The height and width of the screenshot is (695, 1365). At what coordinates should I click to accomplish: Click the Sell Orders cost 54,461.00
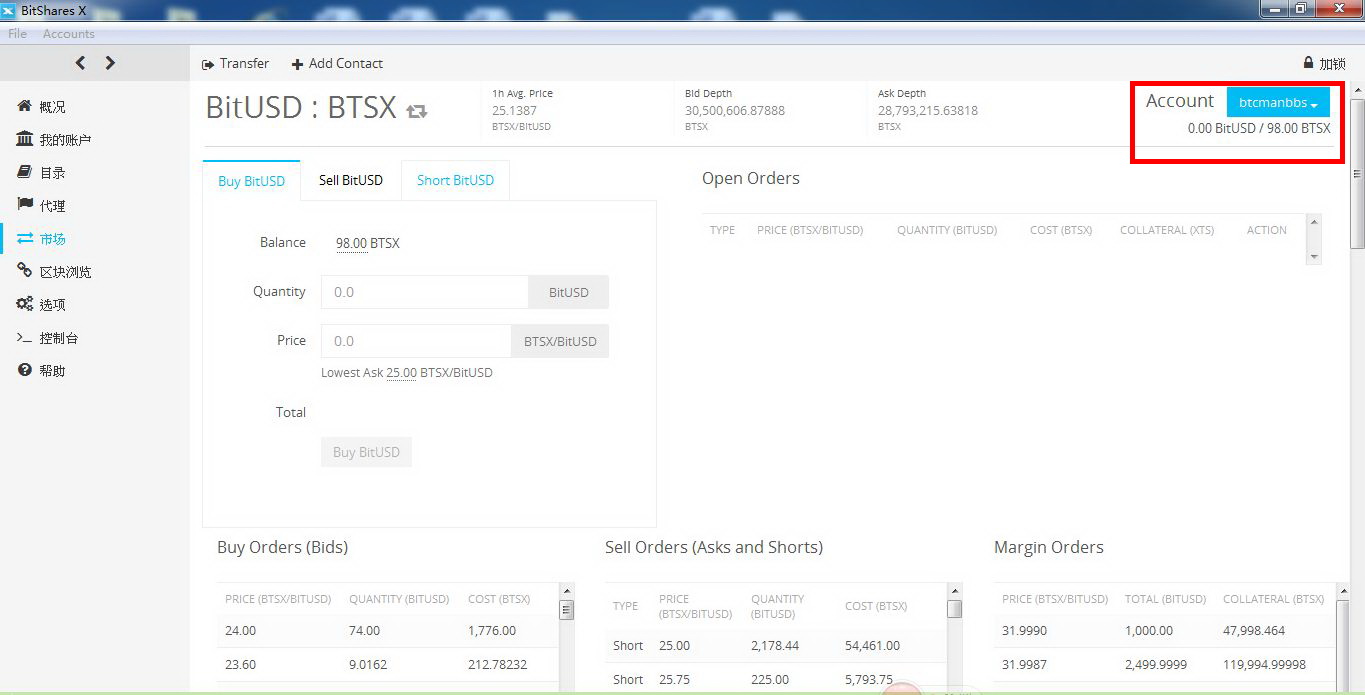coord(873,646)
